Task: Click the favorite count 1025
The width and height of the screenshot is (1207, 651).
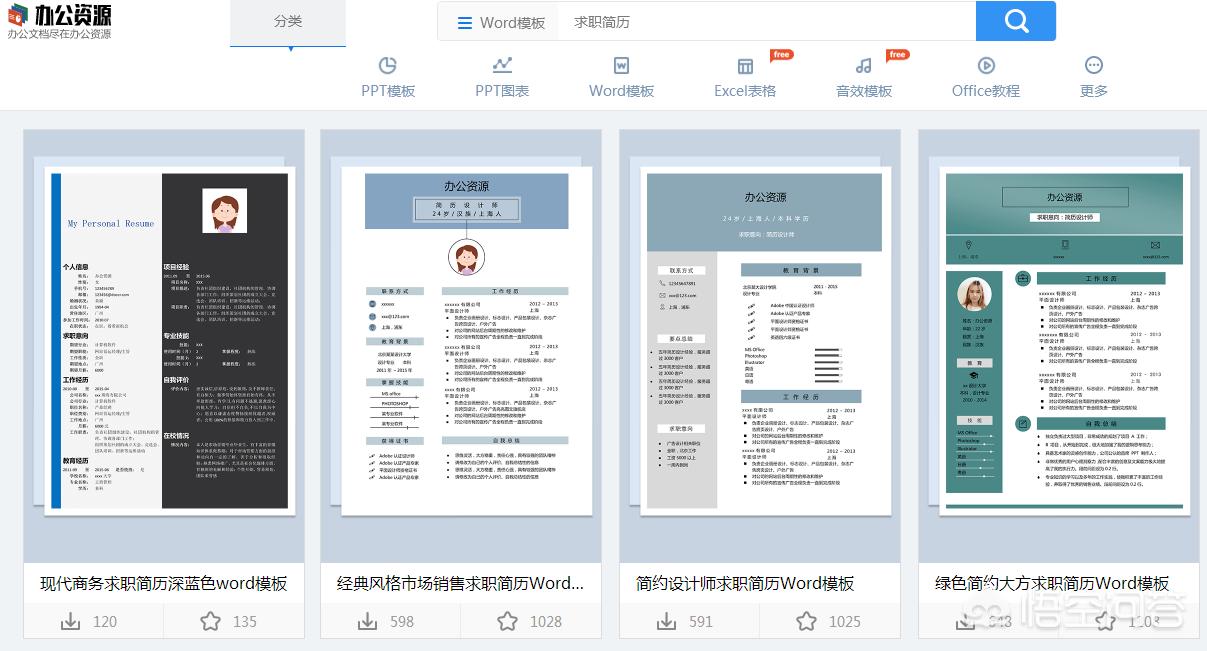Action: click(x=845, y=621)
